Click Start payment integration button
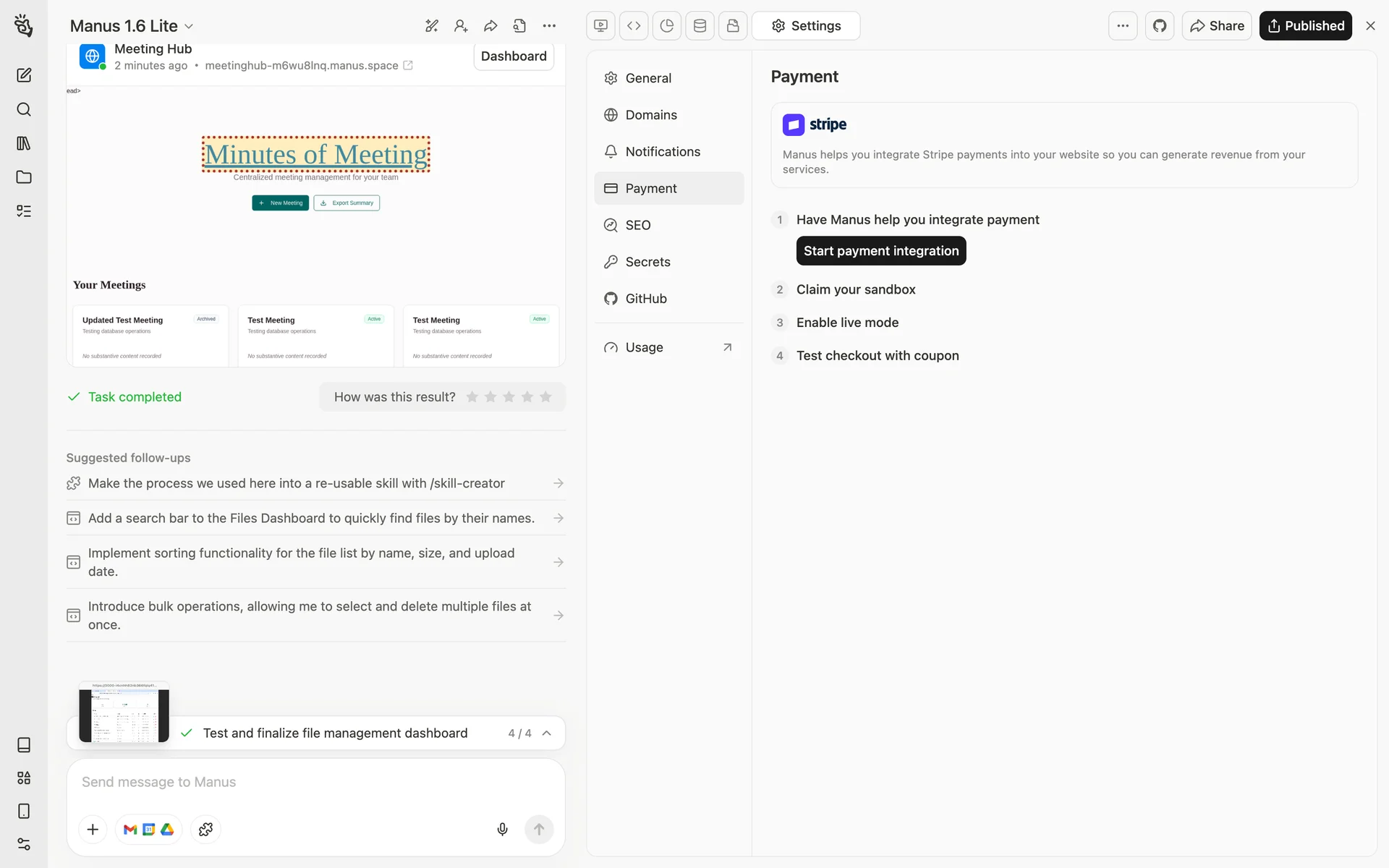This screenshot has height=868, width=1389. [880, 251]
